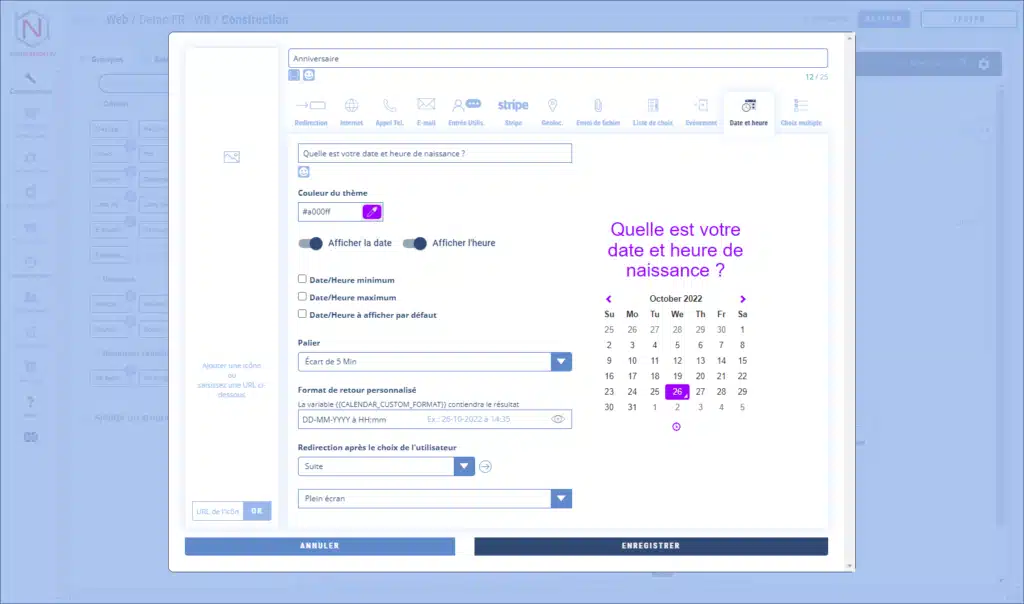
Task: Click the clock icon below the calendar
Action: [x=676, y=427]
